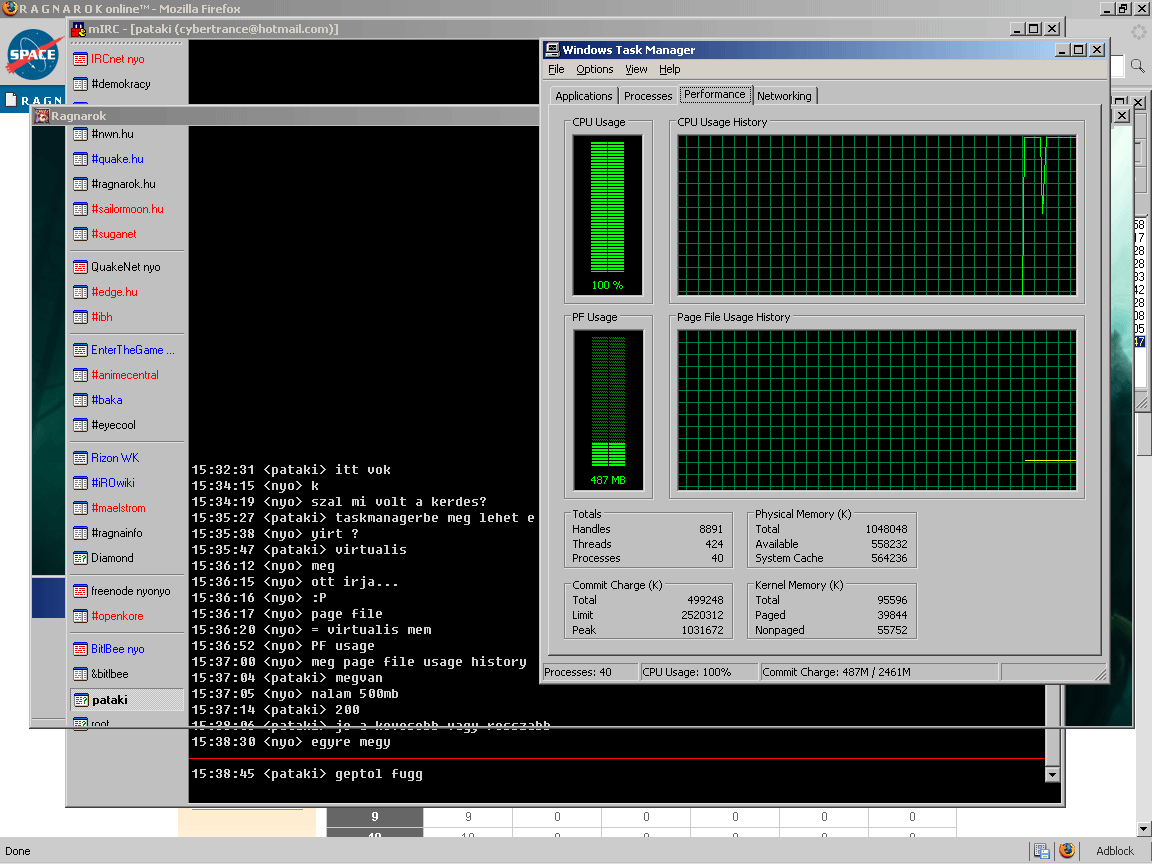Image resolution: width=1152 pixels, height=864 pixels.
Task: Click the 'Processes: 40' status bar entry
Action: pyautogui.click(x=577, y=672)
